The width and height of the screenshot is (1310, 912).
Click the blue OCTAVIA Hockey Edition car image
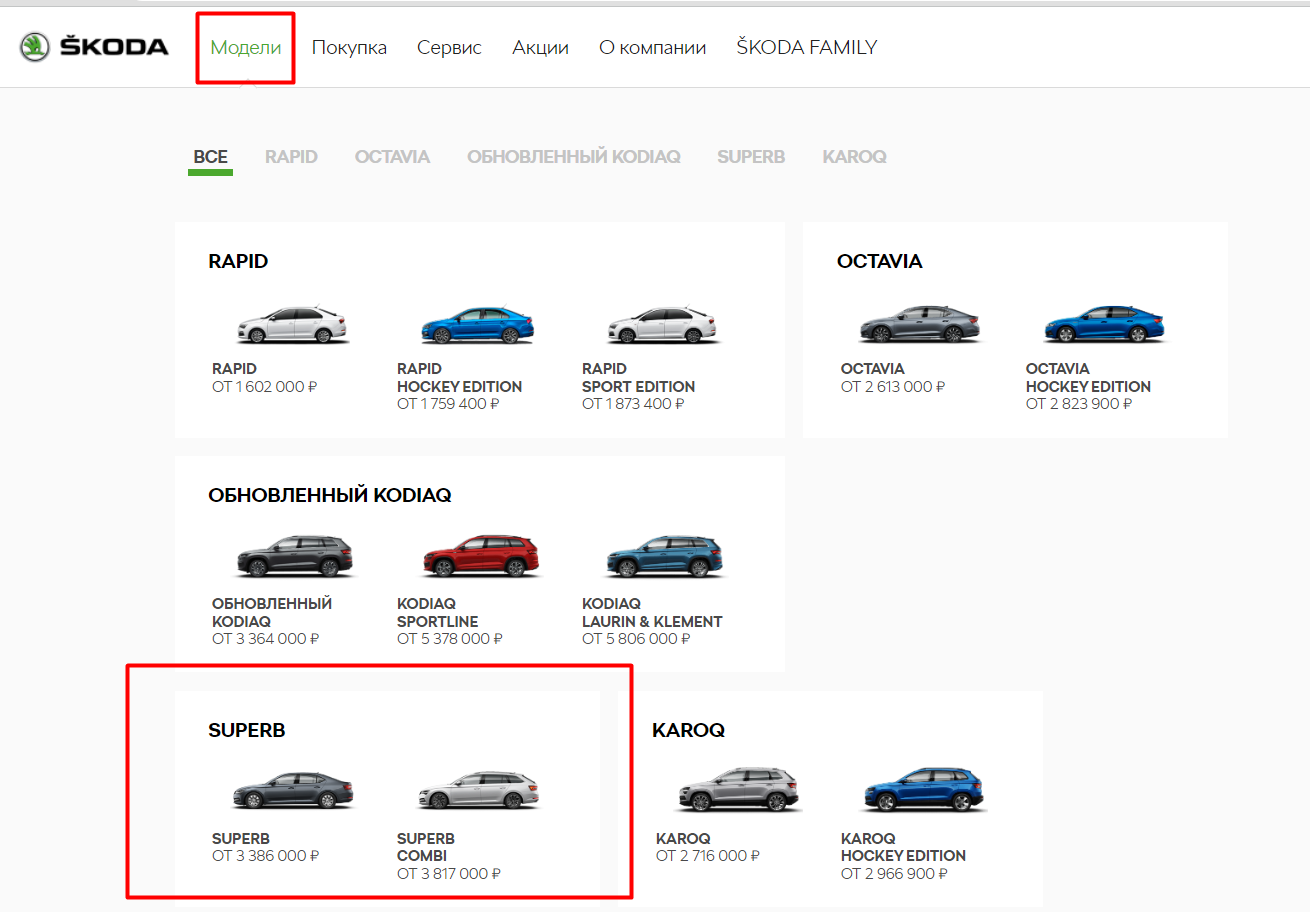tap(1106, 325)
